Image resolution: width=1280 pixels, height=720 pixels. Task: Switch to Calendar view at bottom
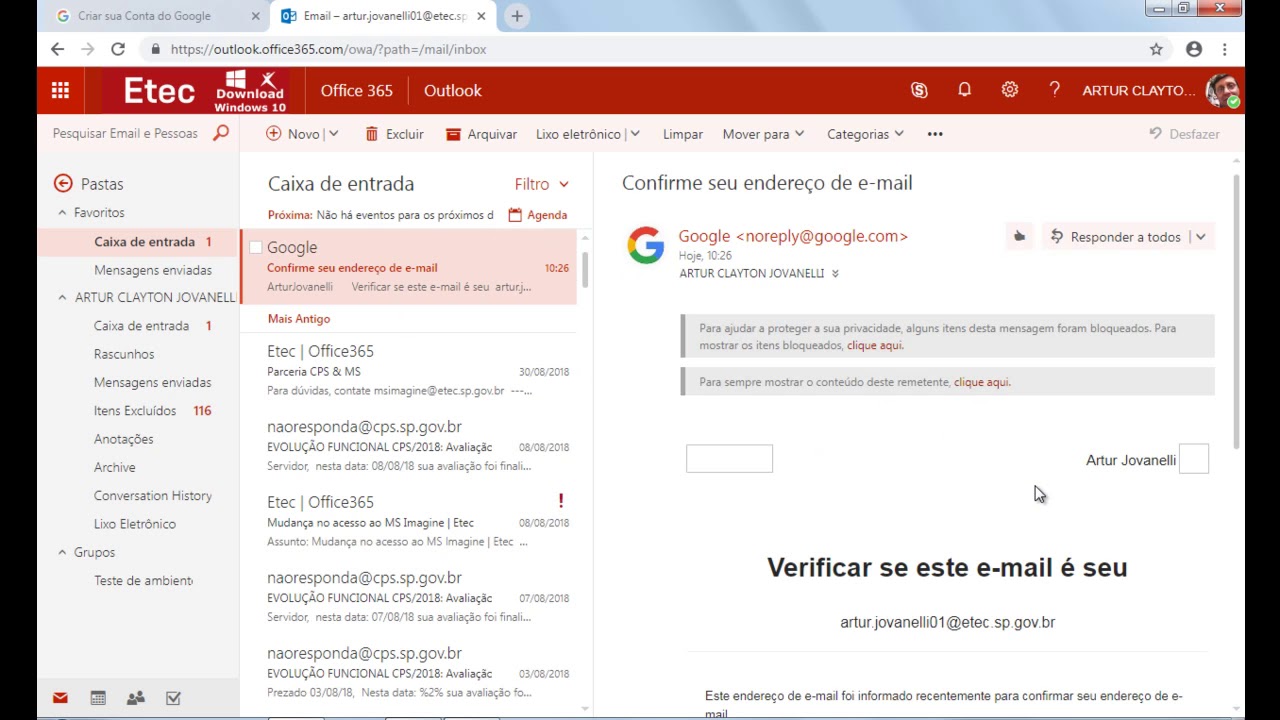click(98, 698)
